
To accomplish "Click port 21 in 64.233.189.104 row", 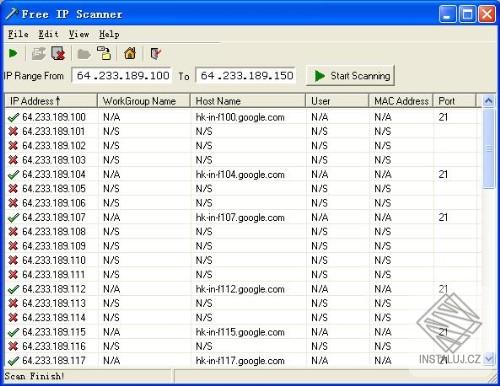I will 443,174.
